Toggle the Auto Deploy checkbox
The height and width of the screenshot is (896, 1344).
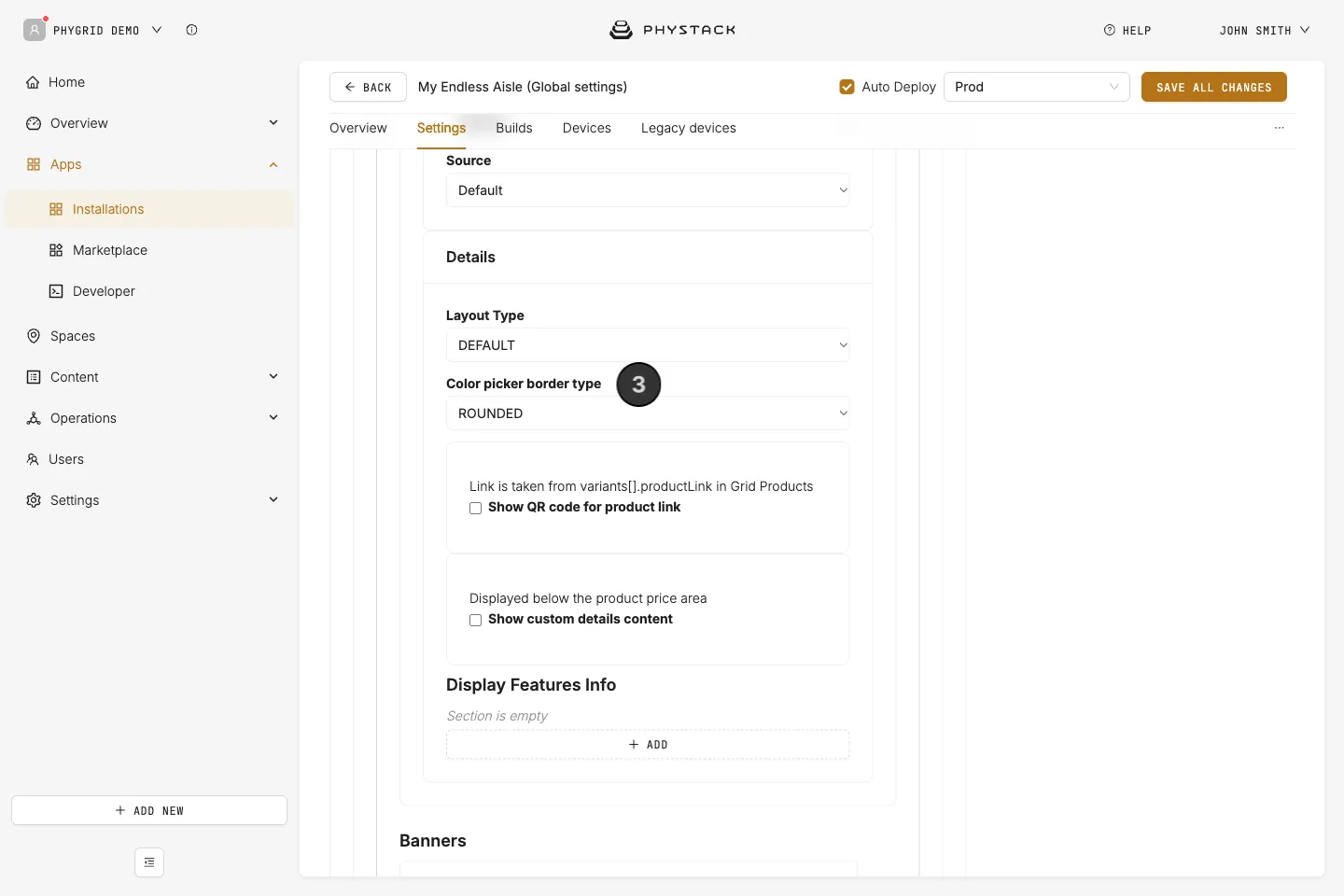pos(847,87)
